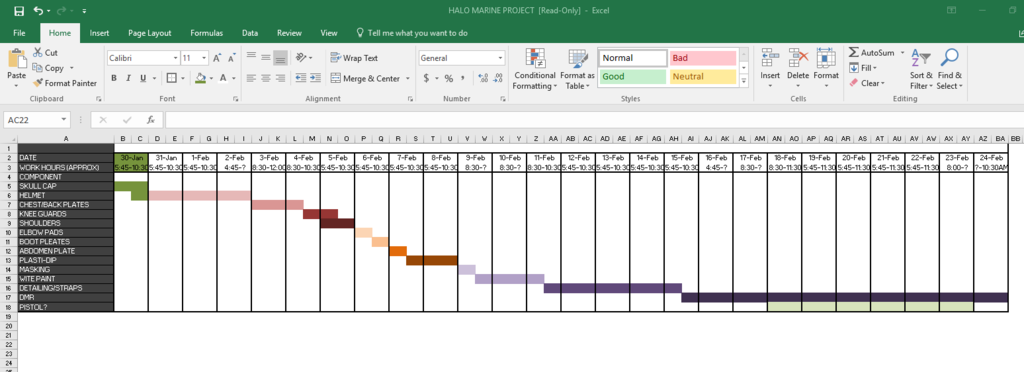Click Merge & Center button

pos(365,78)
